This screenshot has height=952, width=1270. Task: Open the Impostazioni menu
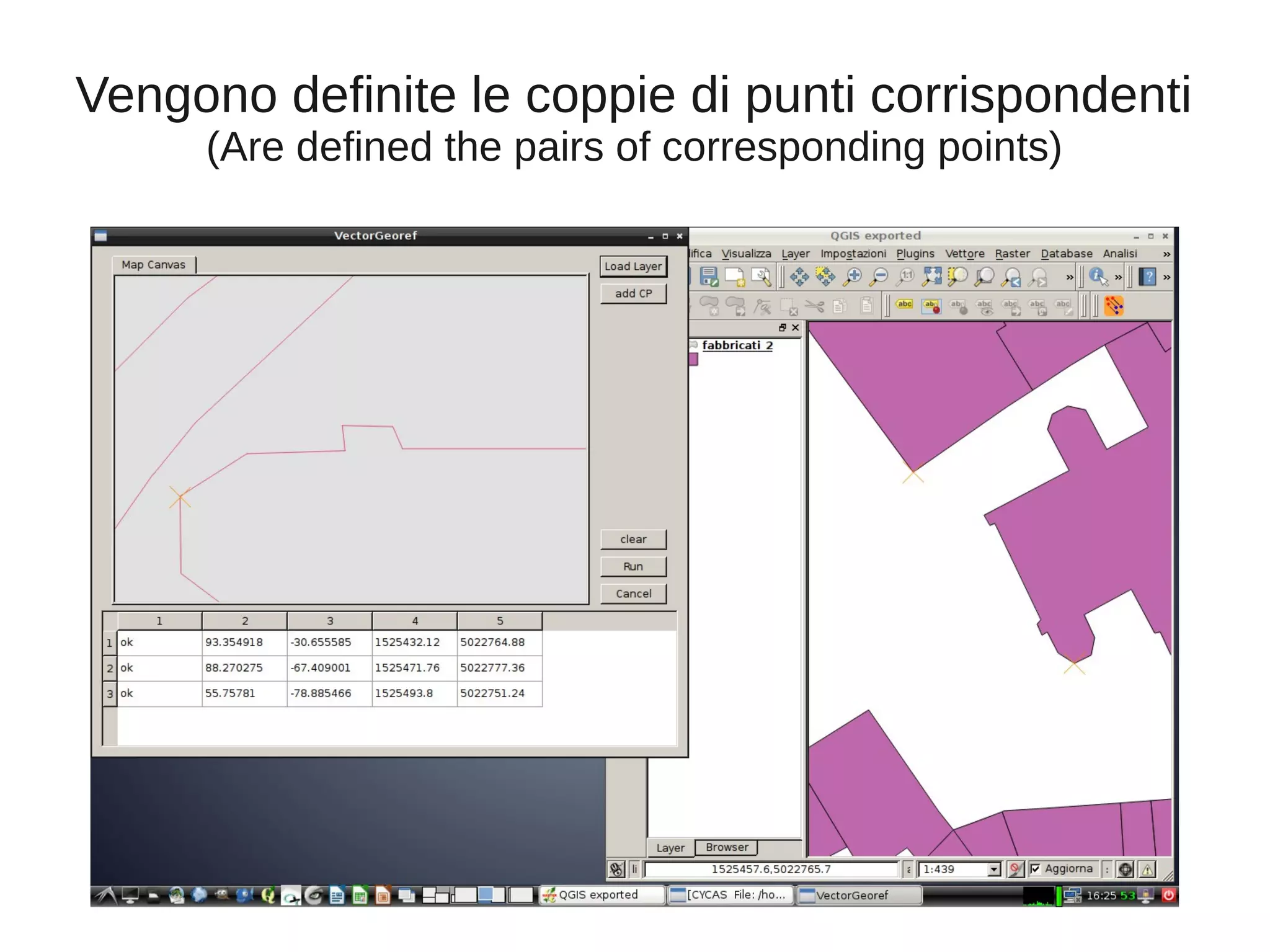coord(853,254)
